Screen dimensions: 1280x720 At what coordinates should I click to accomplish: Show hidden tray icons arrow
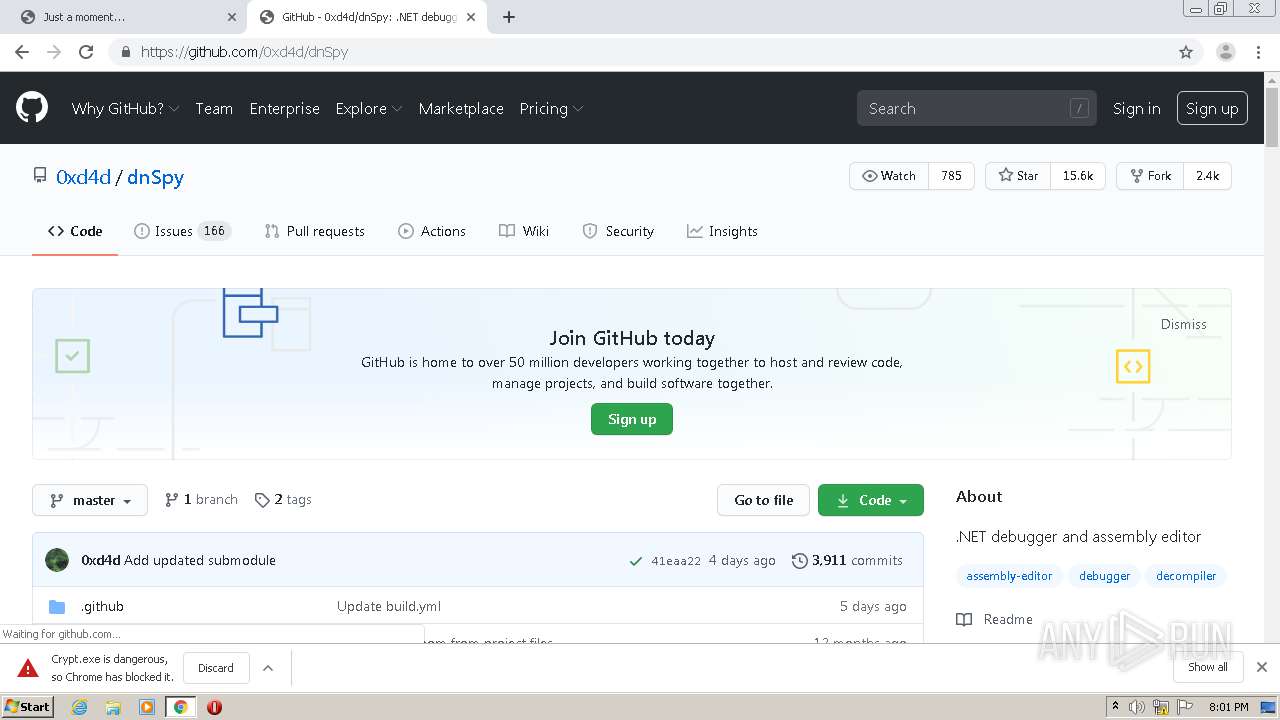pos(1115,707)
